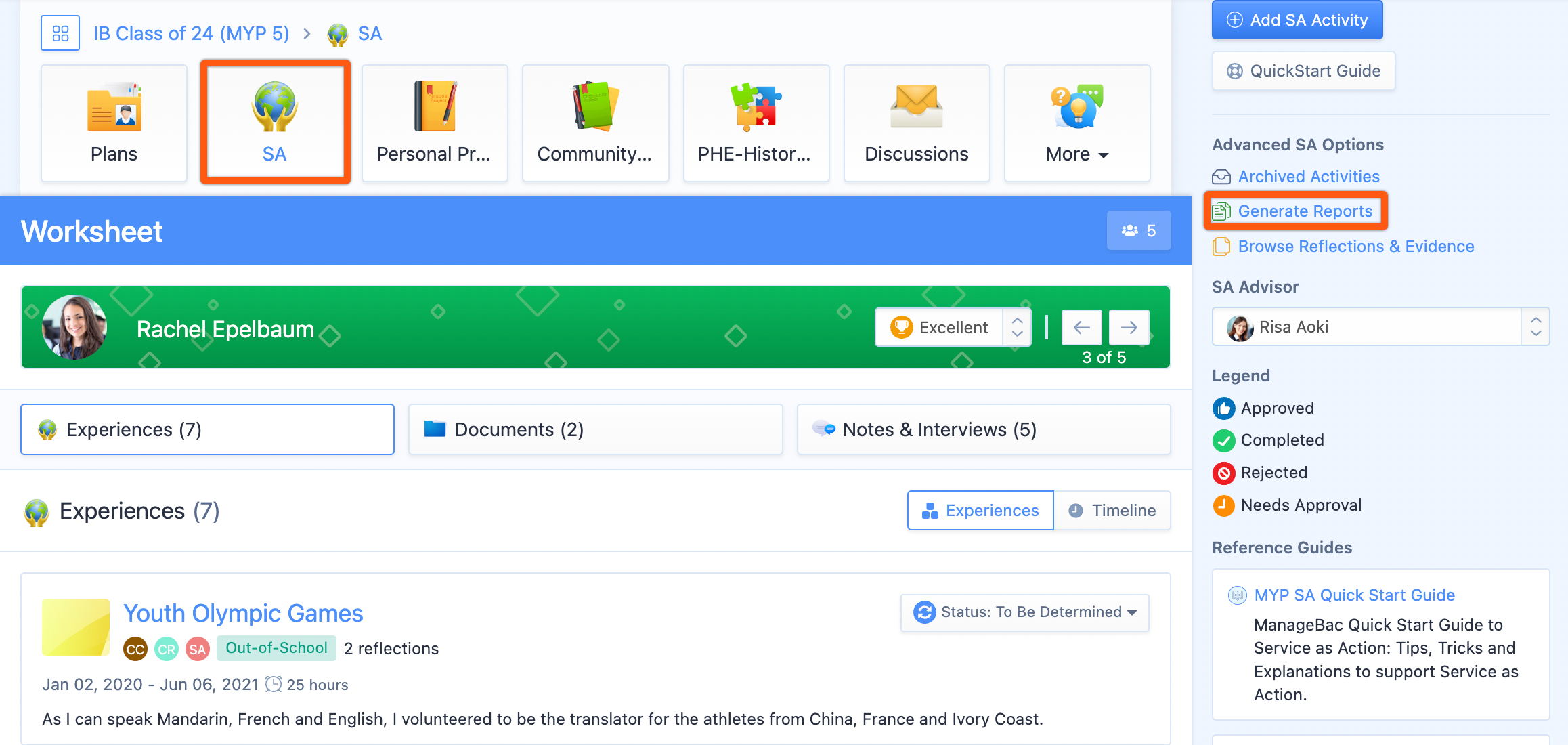Open Archived Activities link
Viewport: 1568px width, 745px height.
pos(1308,177)
